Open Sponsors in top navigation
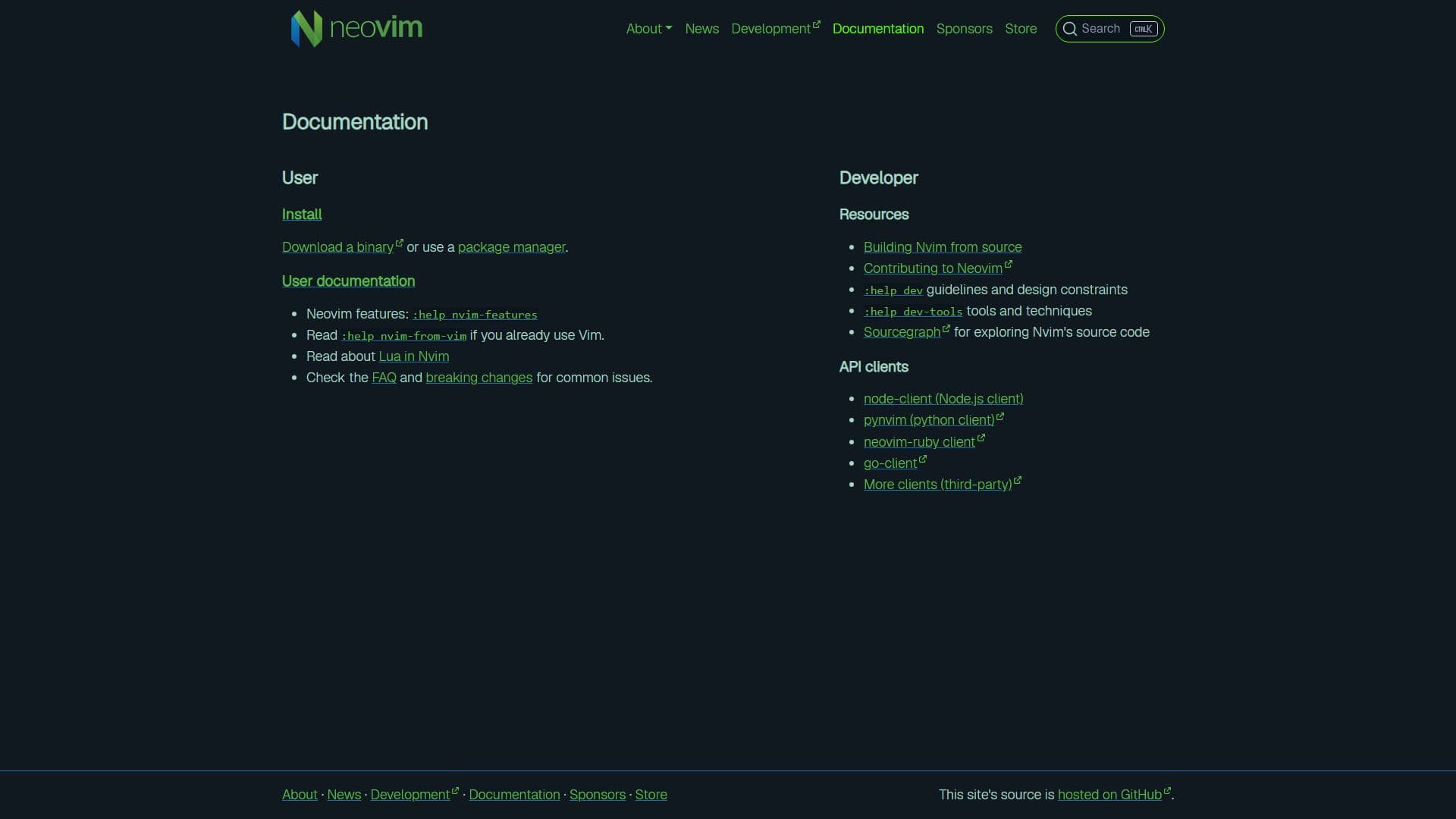Image resolution: width=1456 pixels, height=819 pixels. pos(964,29)
